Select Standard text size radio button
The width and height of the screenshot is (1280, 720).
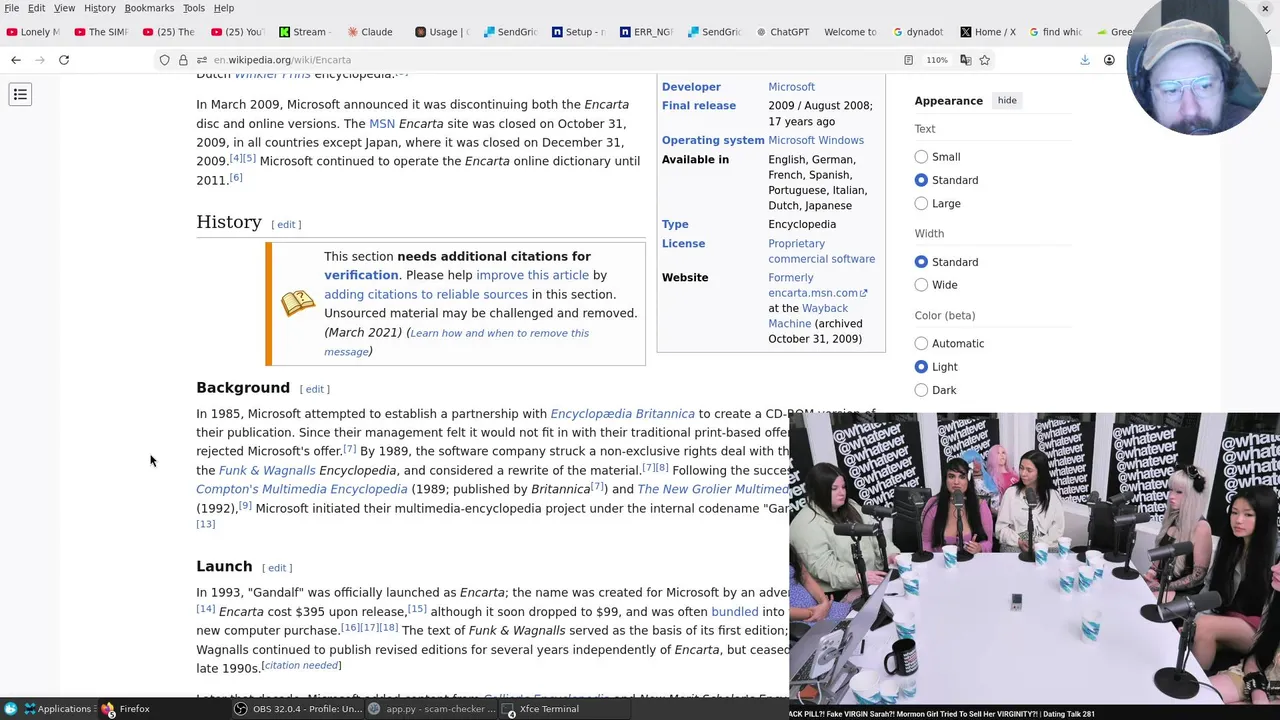(921, 180)
